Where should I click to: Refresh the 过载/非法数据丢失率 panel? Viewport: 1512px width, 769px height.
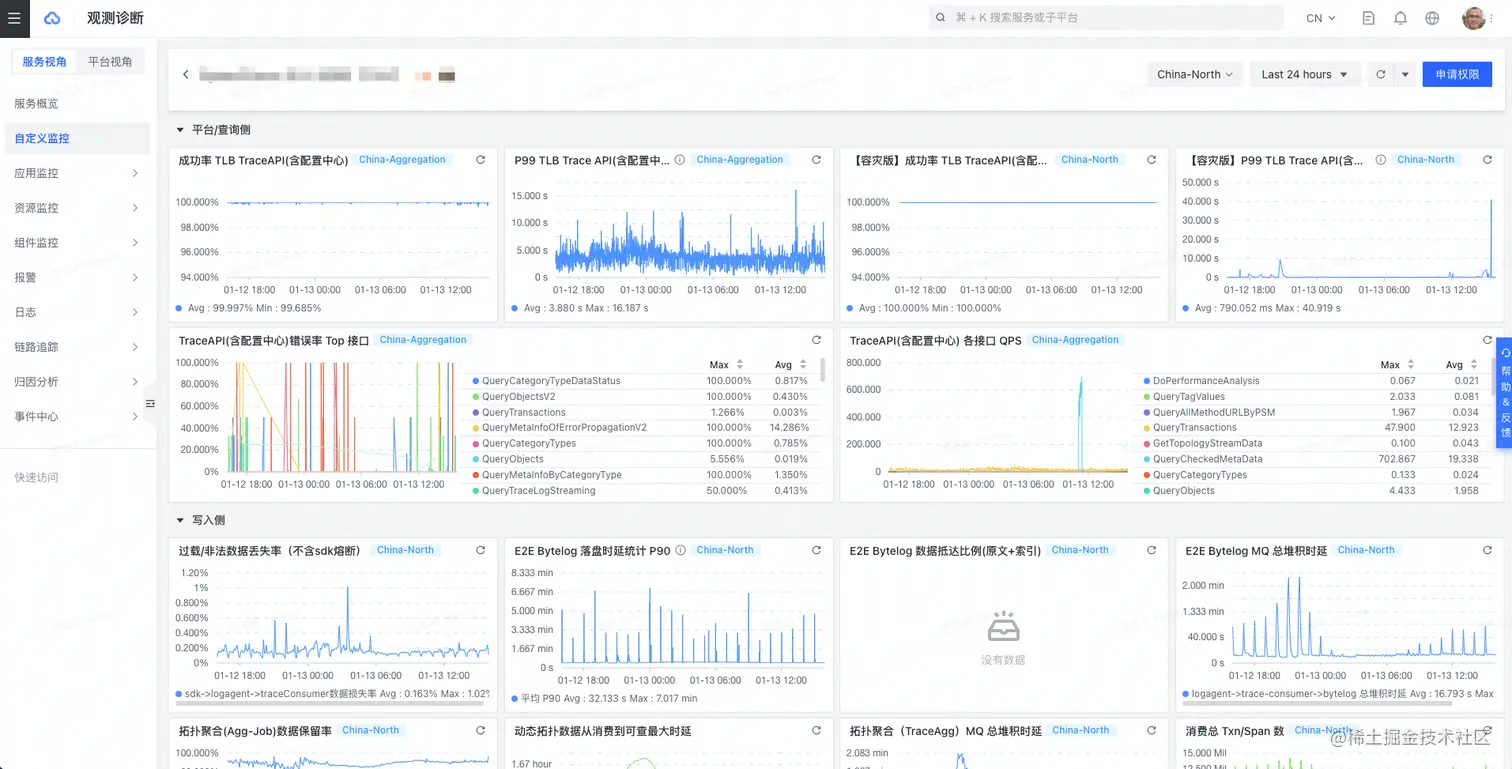point(481,550)
